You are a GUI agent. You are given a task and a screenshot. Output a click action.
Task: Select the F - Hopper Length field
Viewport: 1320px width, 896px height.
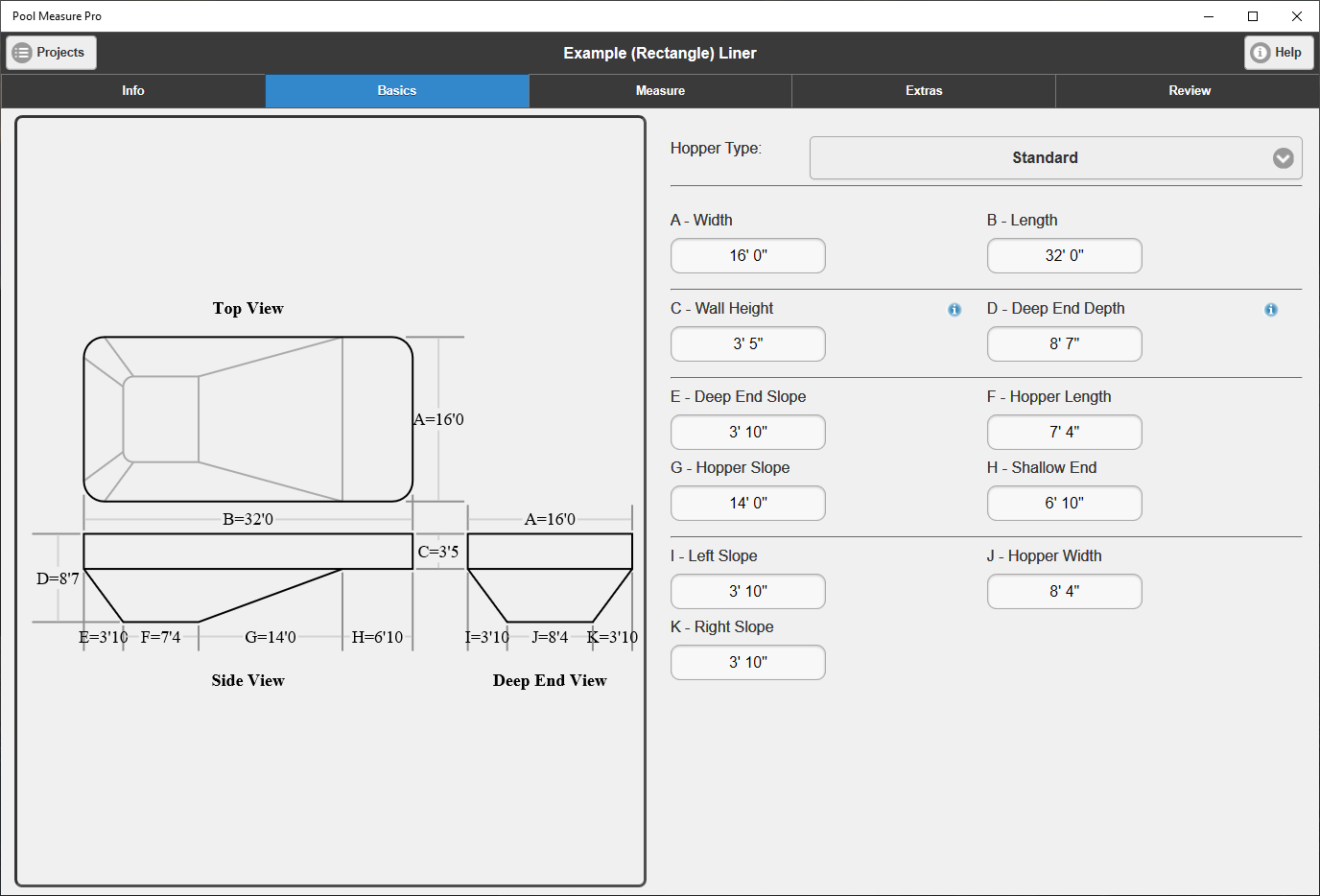tap(1064, 433)
